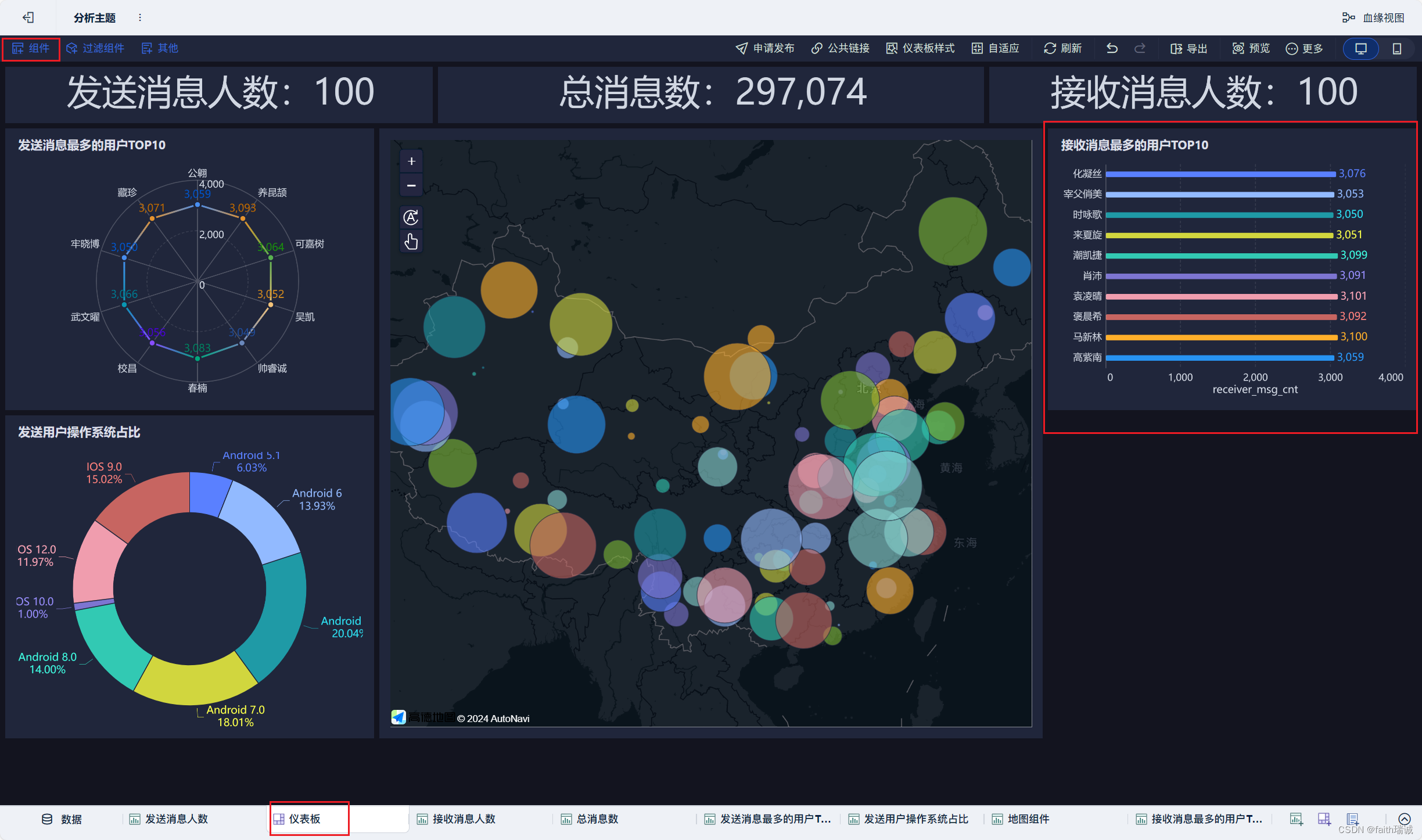Image resolution: width=1422 pixels, height=840 pixels.
Task: Collapse bottom tab bar with up chevron
Action: 1404,819
